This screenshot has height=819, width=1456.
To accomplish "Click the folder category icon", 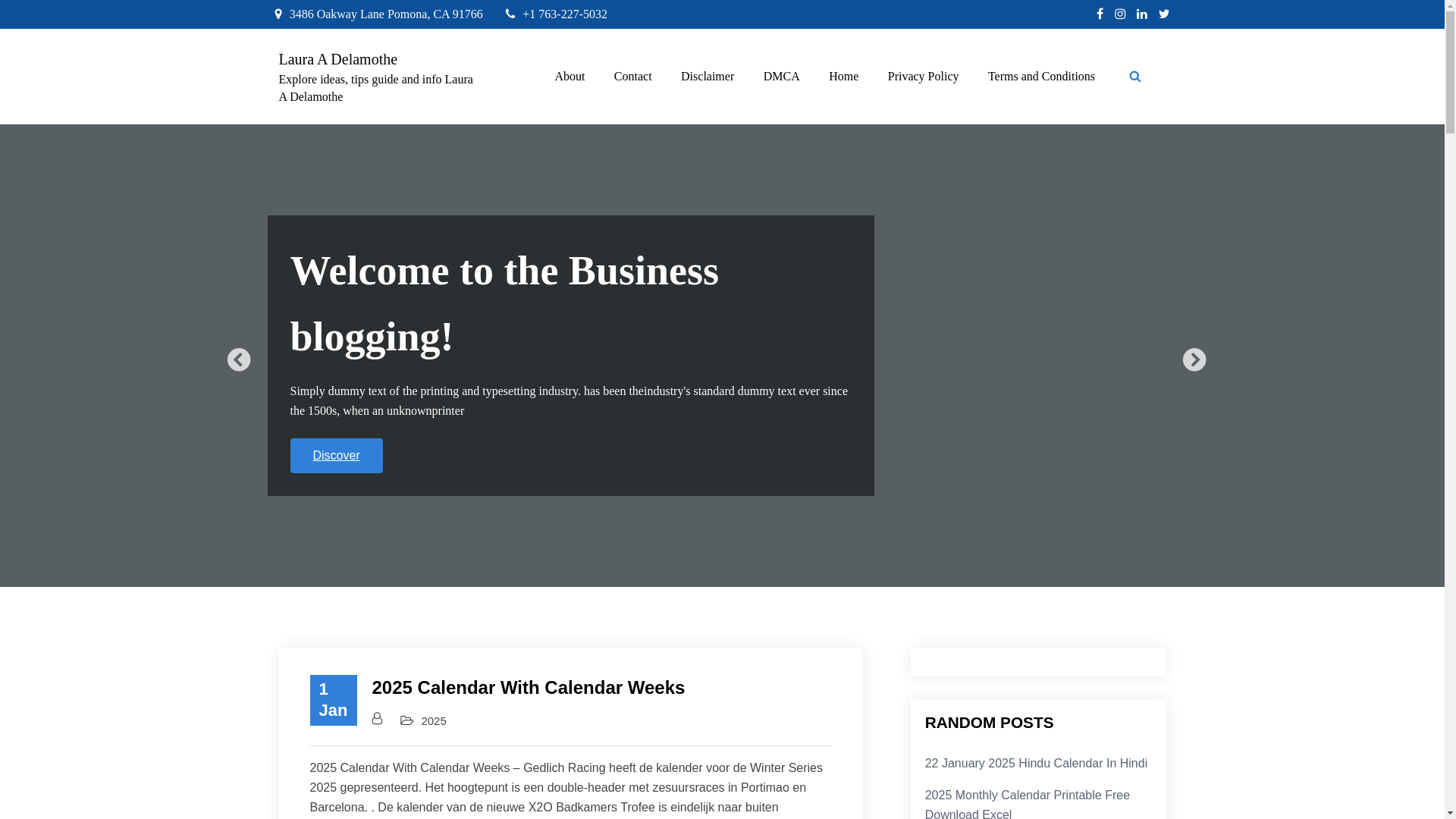I will tap(407, 720).
